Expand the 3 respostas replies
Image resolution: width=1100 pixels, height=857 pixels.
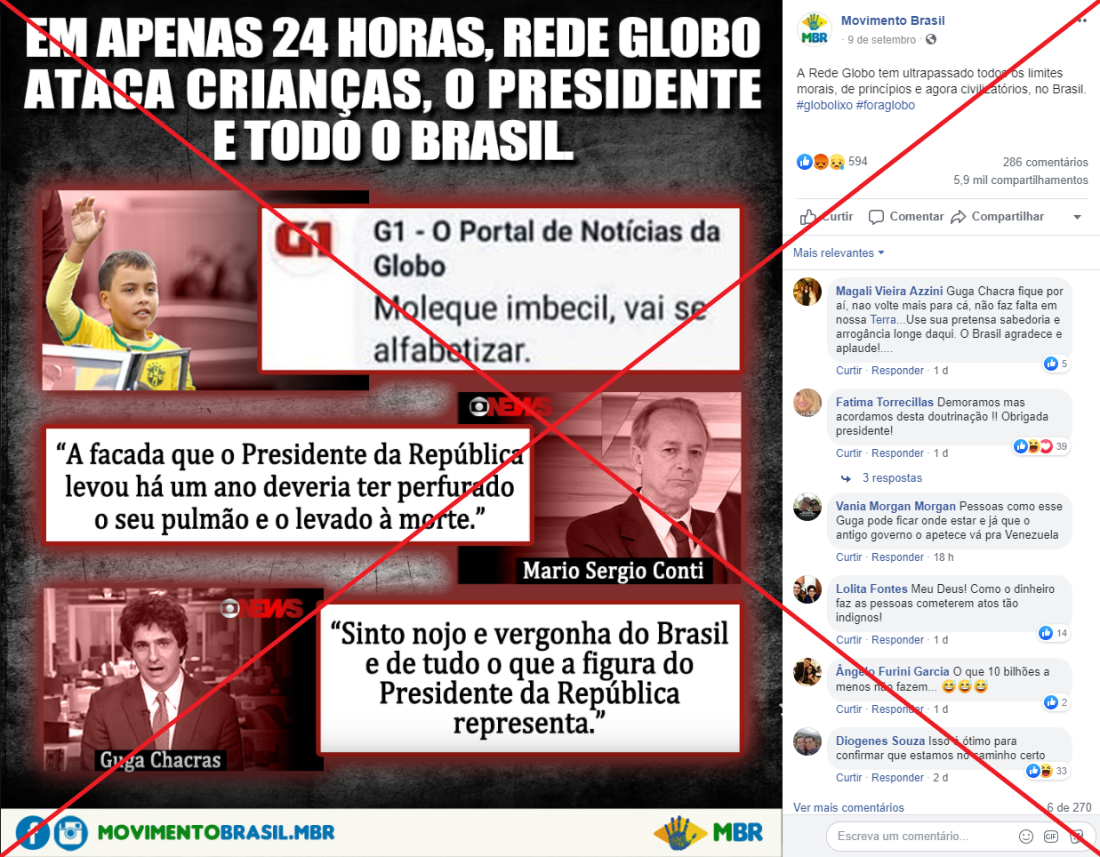point(892,478)
